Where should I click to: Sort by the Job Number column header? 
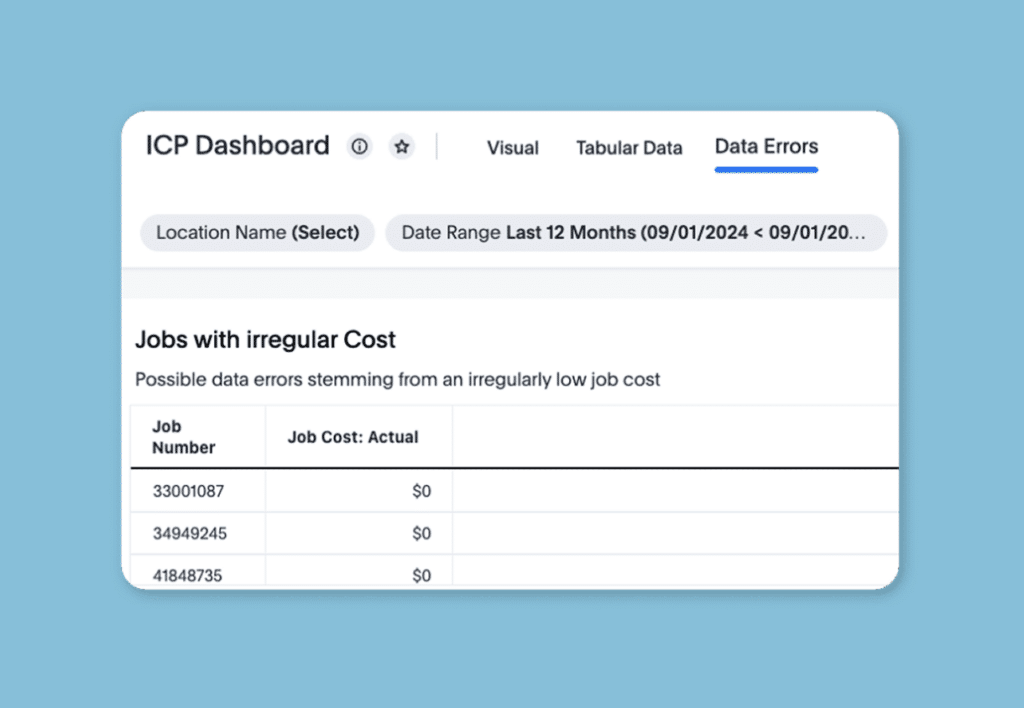click(x=184, y=437)
